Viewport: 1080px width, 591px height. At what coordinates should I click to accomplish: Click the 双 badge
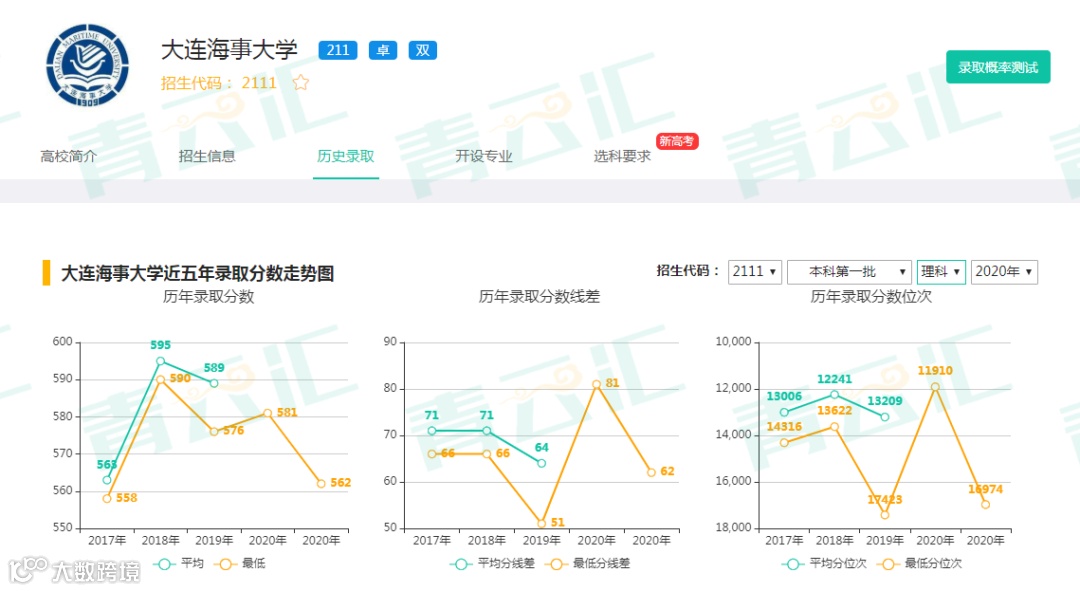tap(423, 50)
